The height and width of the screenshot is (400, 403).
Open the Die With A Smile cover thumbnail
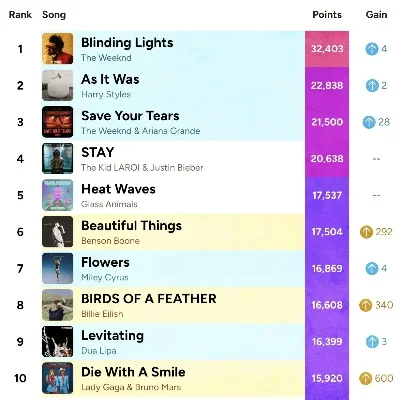pos(57,378)
